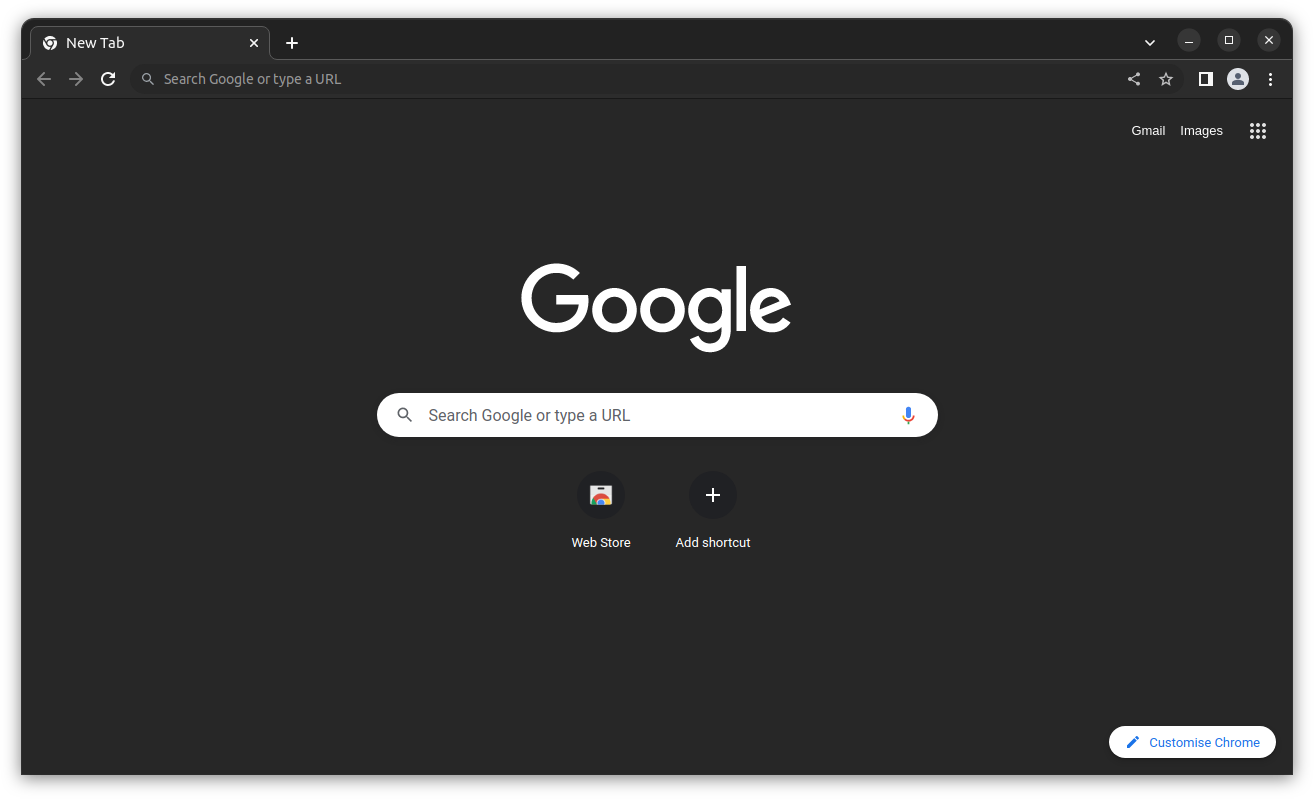The image size is (1314, 799).
Task: Click the back navigation arrow
Action: [x=44, y=79]
